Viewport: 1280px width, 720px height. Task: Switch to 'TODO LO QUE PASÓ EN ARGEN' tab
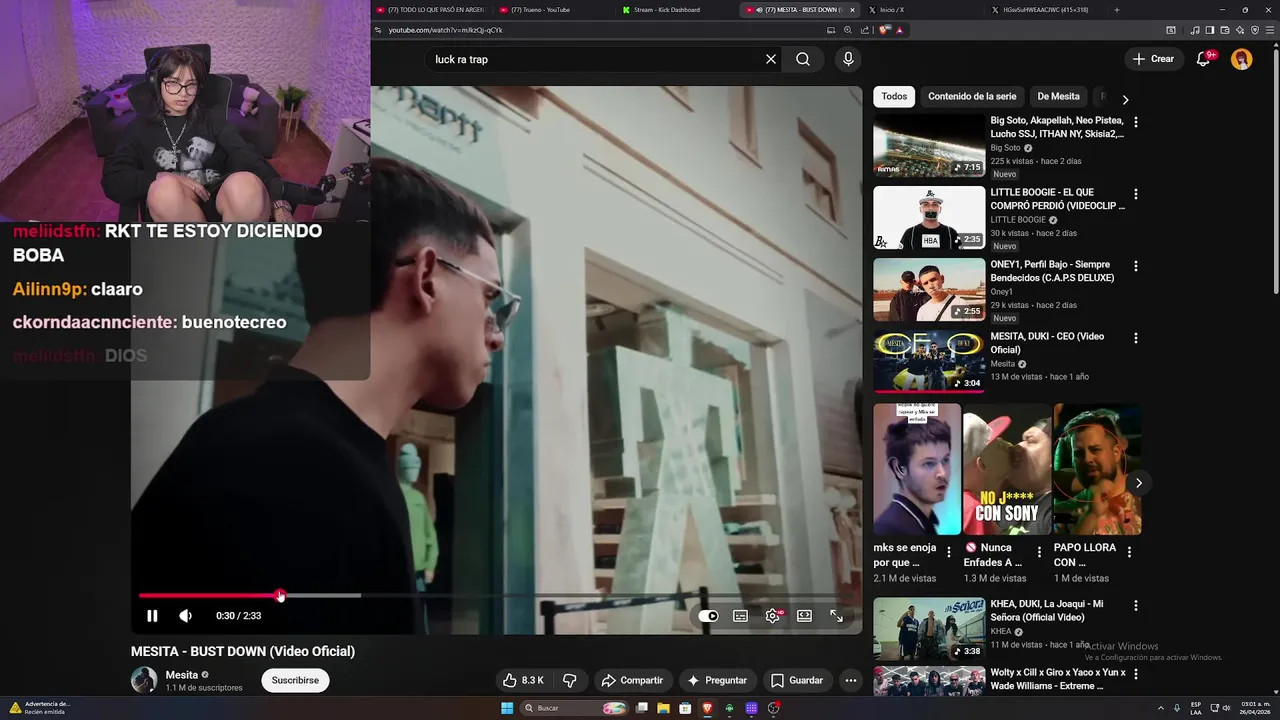pos(430,10)
